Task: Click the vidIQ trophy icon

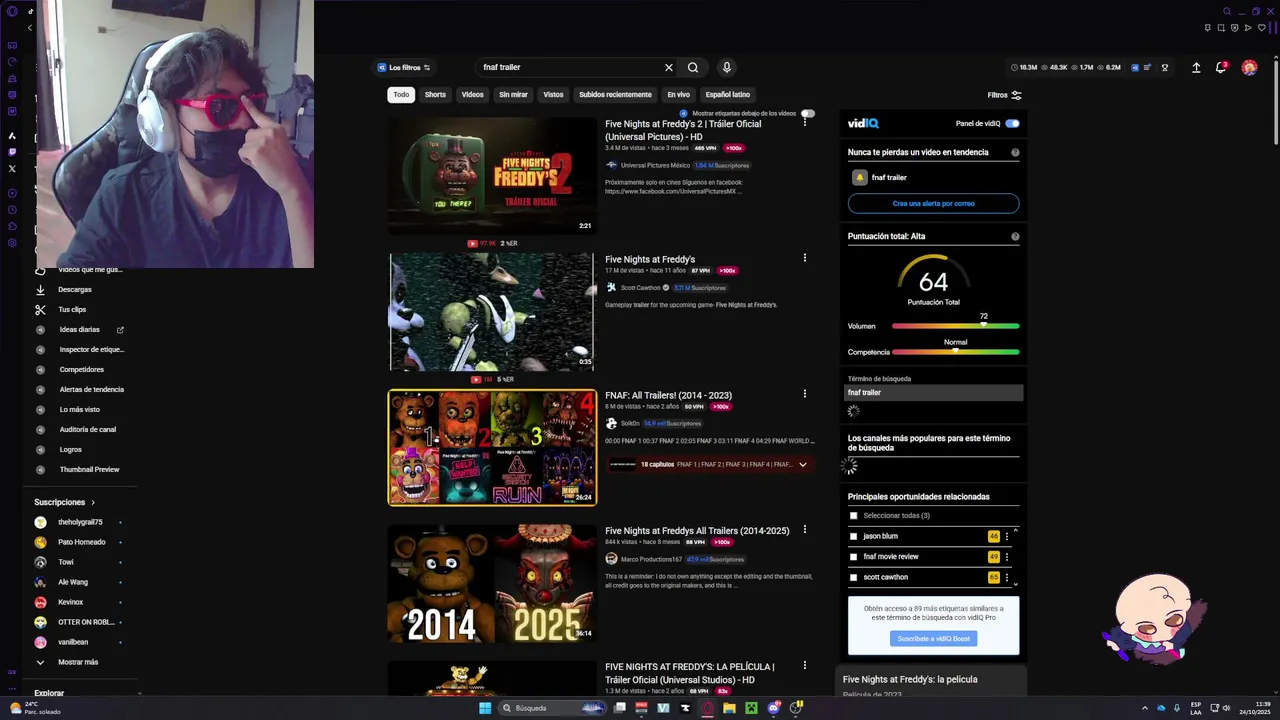Action: click(1165, 67)
